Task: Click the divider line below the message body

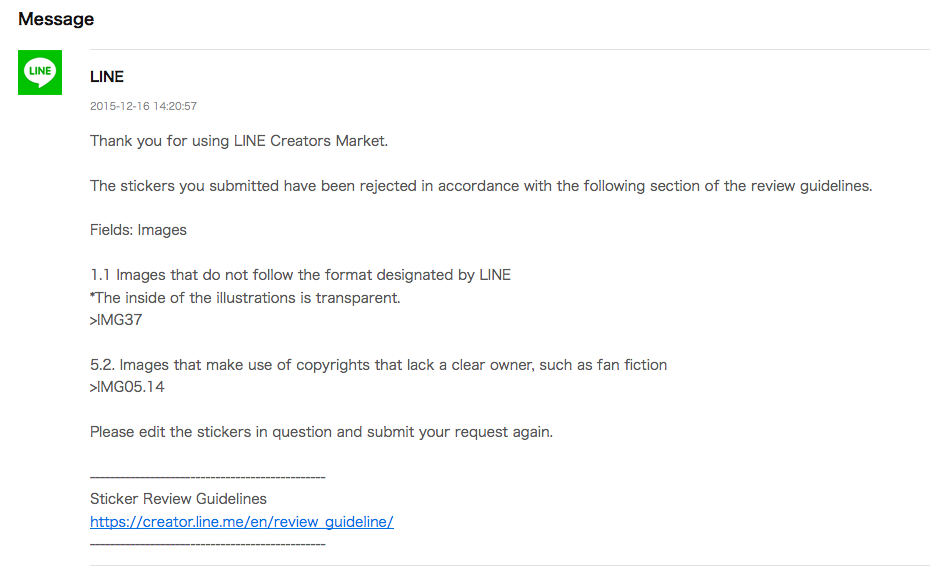Action: point(509,566)
